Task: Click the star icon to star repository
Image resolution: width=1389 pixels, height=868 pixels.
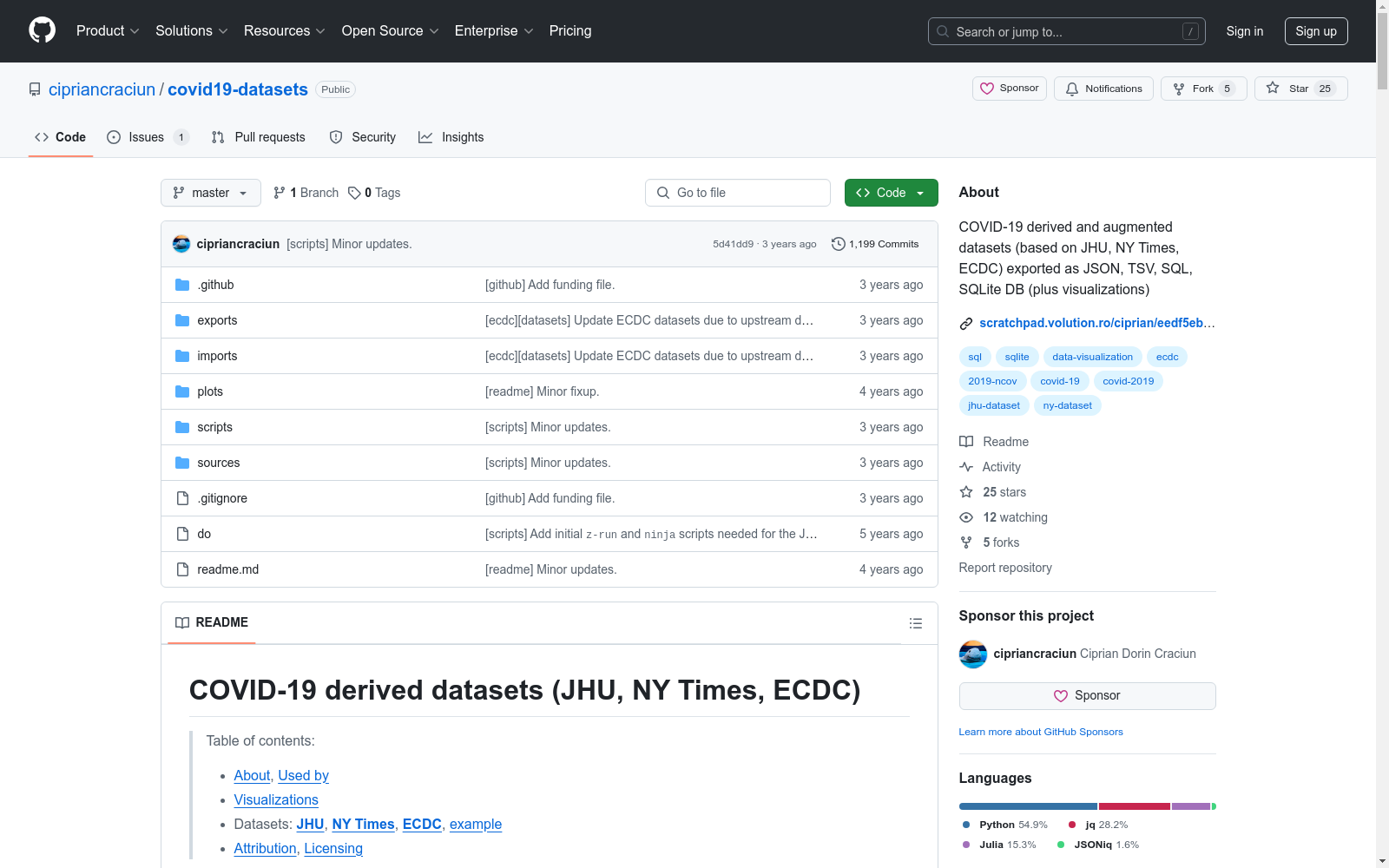Action: [x=1273, y=88]
